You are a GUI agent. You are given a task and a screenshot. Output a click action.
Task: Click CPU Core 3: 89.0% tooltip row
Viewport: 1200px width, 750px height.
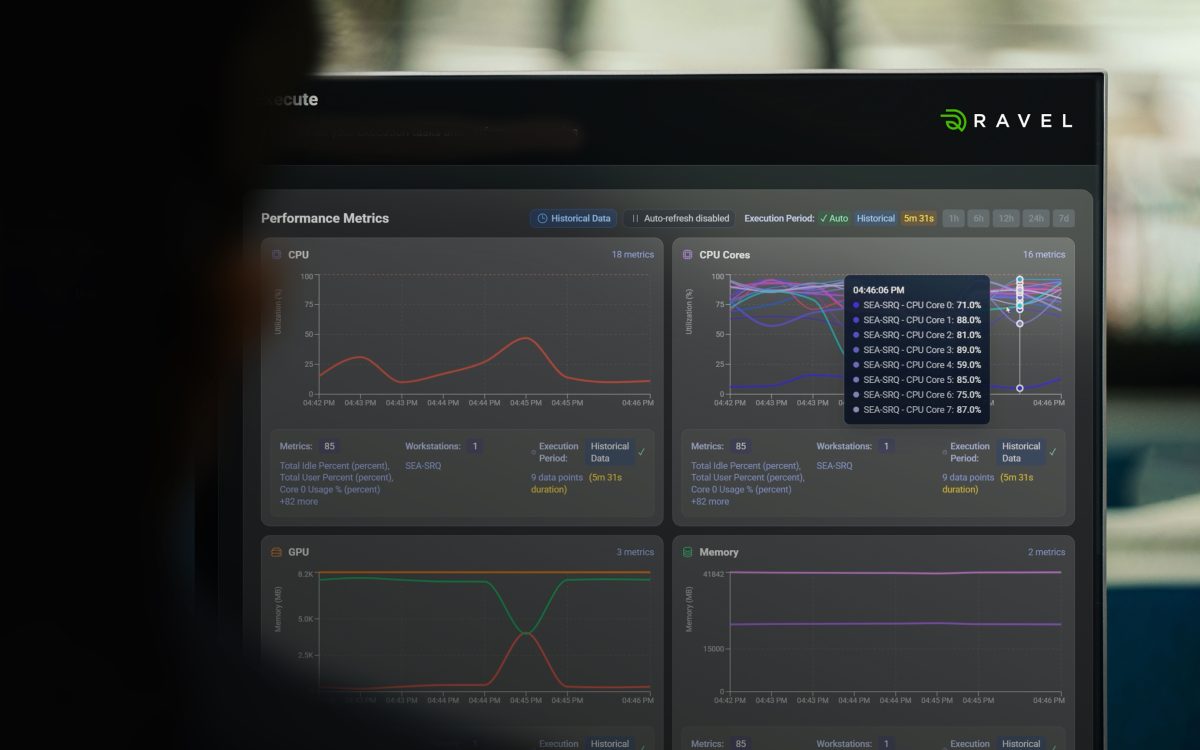coord(917,350)
